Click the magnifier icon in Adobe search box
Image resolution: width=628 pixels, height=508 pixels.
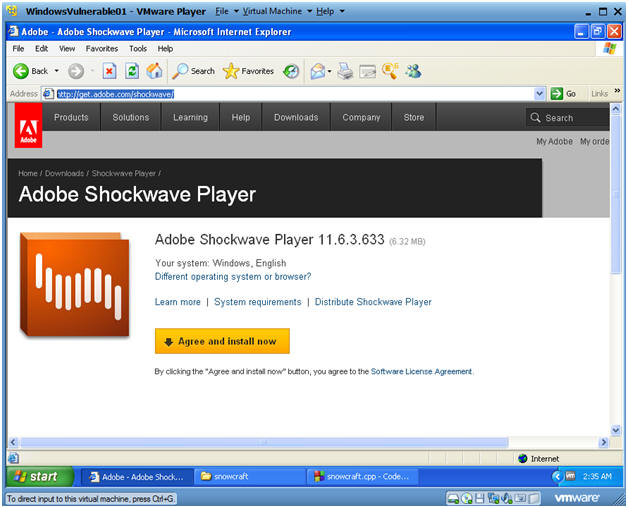(535, 118)
